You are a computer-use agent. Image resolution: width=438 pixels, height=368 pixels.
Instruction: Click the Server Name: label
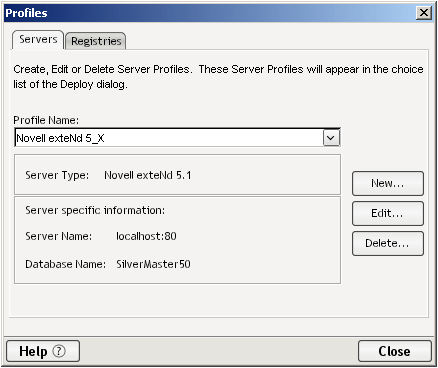pyautogui.click(x=59, y=236)
